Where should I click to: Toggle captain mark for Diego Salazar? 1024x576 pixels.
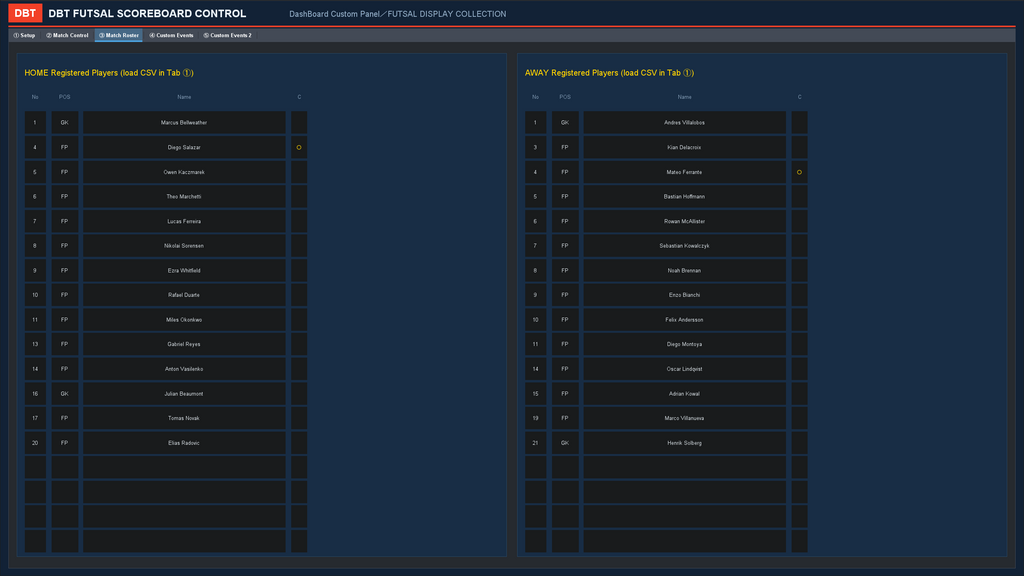pyautogui.click(x=299, y=148)
